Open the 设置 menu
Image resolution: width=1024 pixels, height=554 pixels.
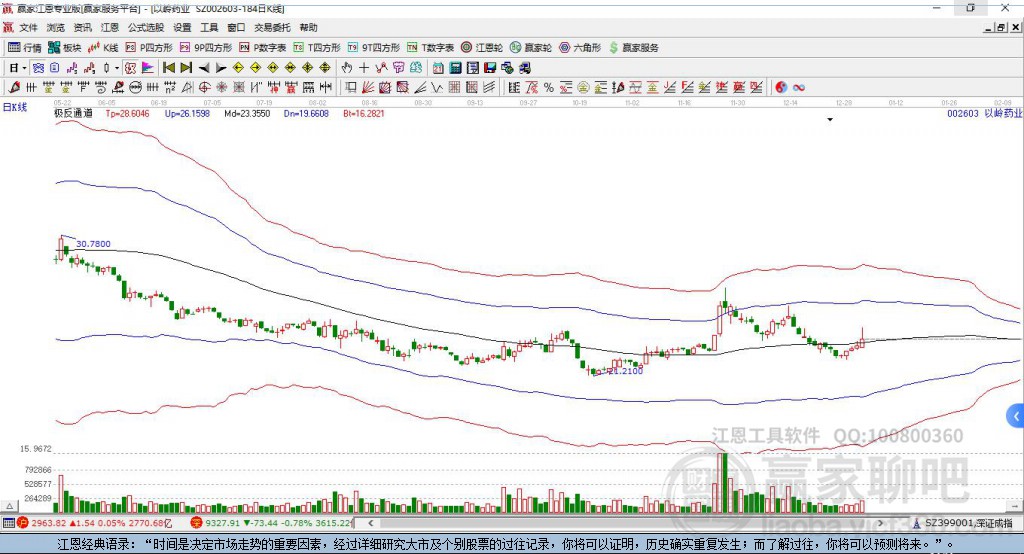coord(182,27)
